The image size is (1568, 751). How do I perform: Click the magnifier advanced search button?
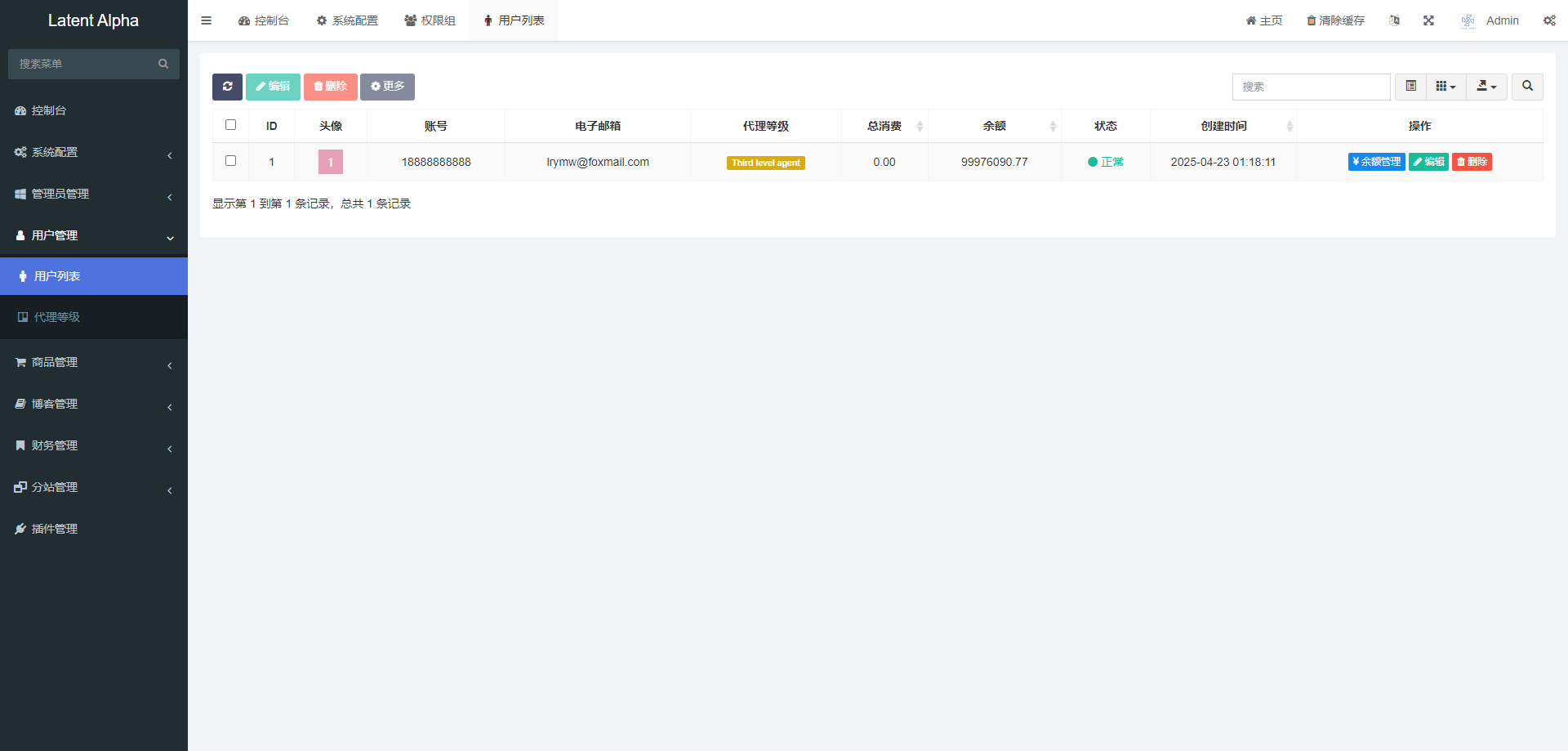click(x=1527, y=87)
